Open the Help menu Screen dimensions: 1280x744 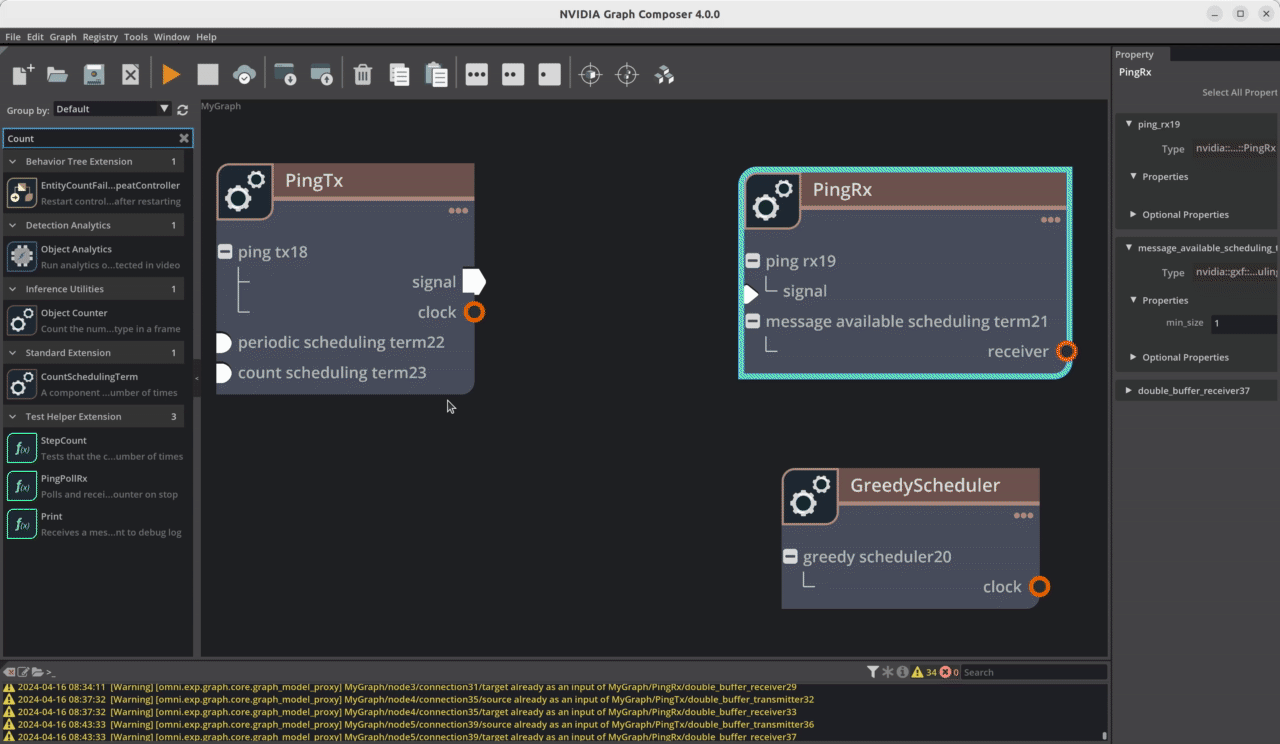click(x=206, y=37)
